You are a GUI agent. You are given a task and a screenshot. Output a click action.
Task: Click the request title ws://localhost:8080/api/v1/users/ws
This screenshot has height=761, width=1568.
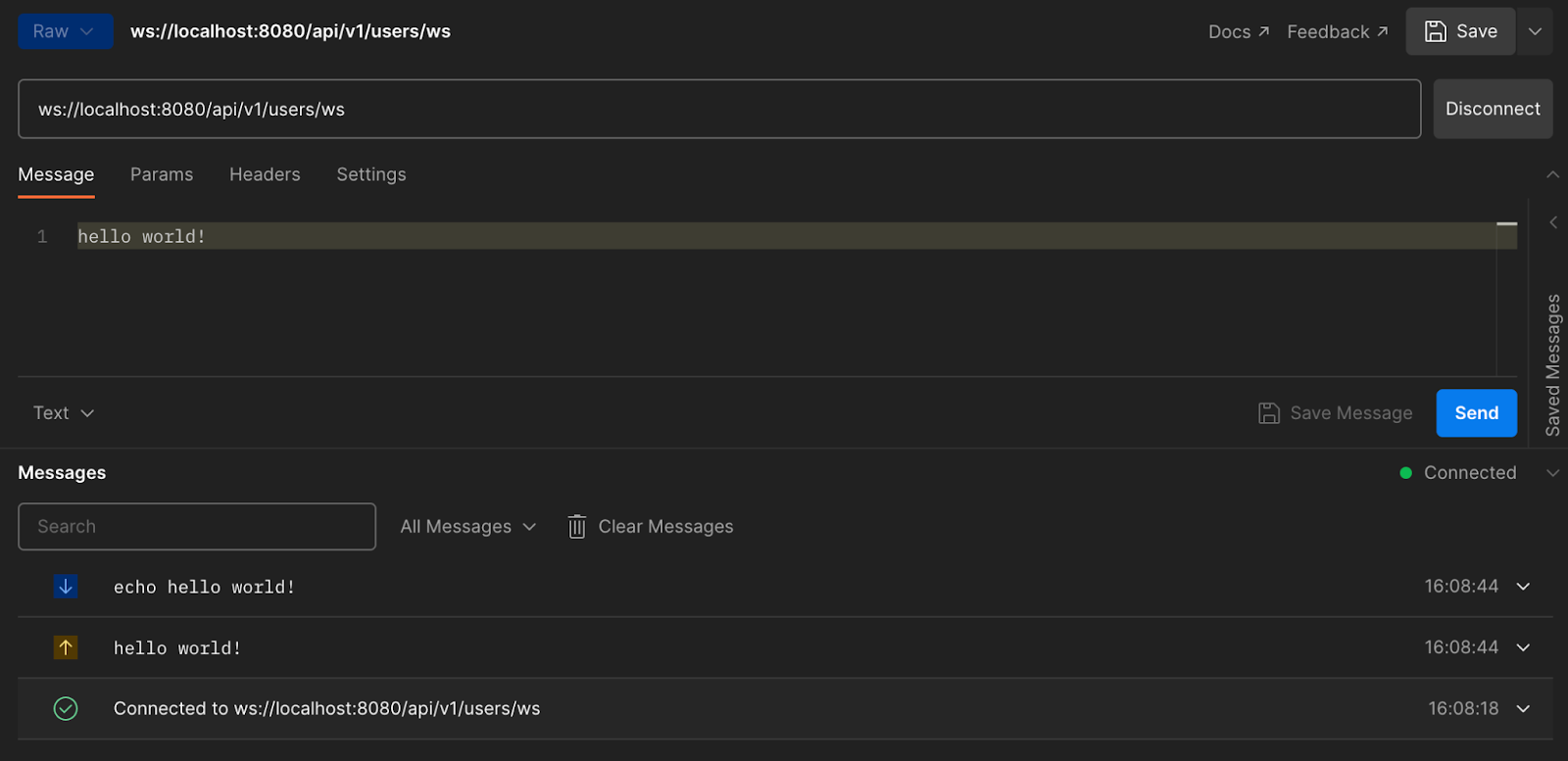[x=290, y=31]
